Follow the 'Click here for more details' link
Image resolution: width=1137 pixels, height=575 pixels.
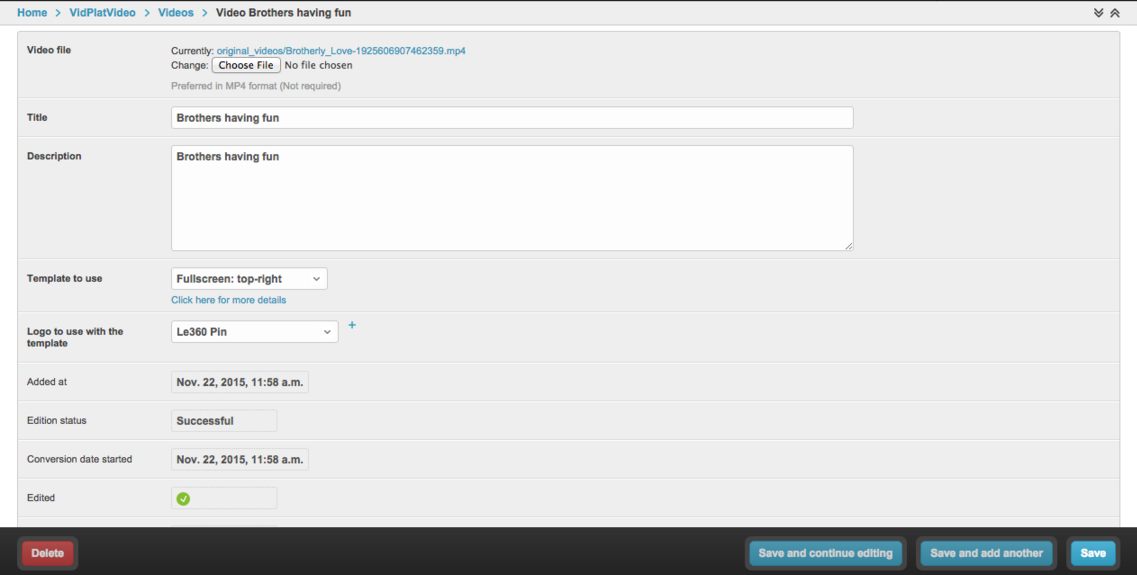coord(228,300)
